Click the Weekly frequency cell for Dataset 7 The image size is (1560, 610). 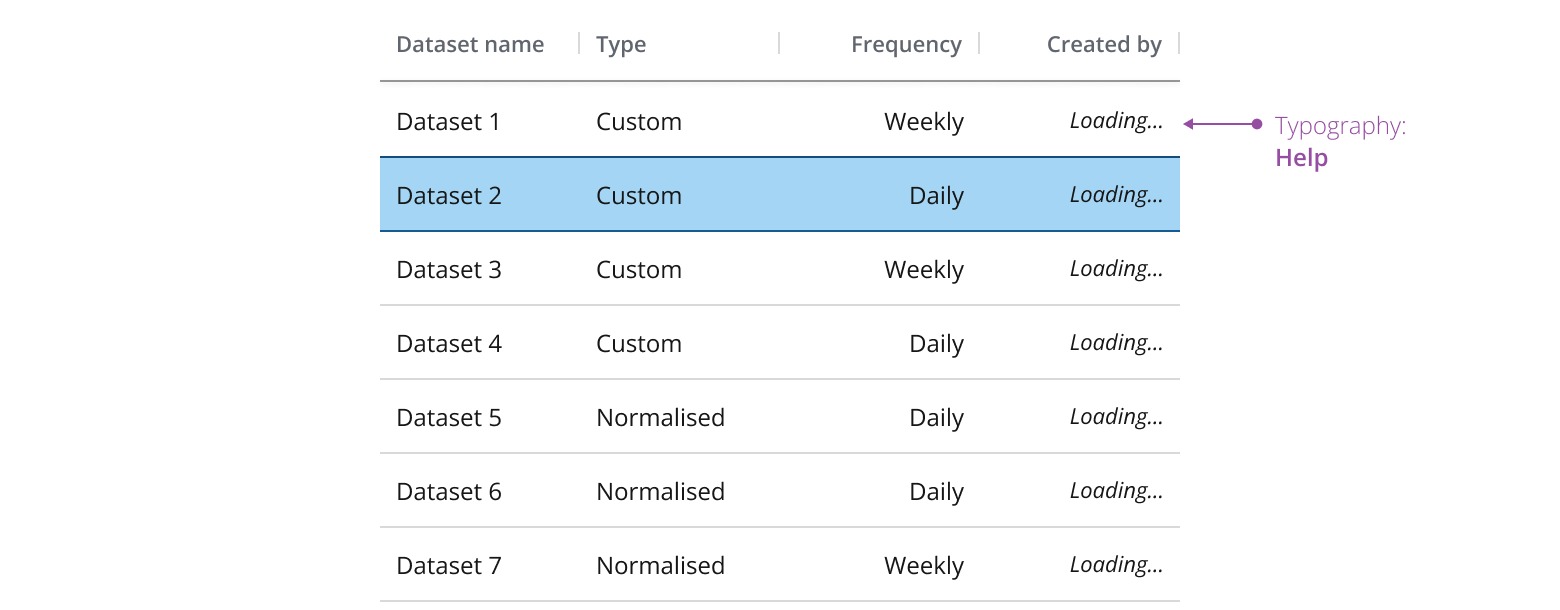923,565
